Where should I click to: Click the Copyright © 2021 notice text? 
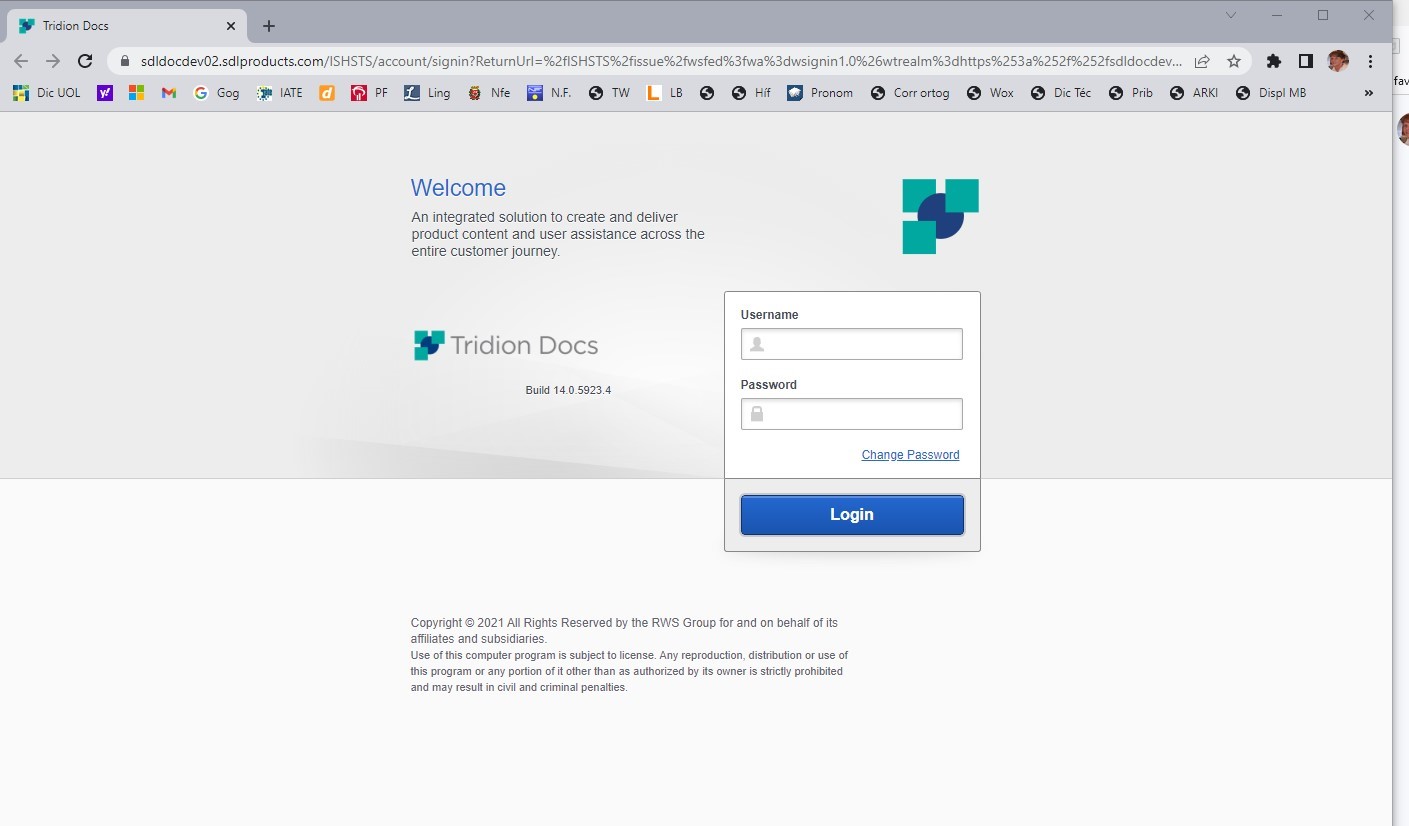(x=624, y=630)
